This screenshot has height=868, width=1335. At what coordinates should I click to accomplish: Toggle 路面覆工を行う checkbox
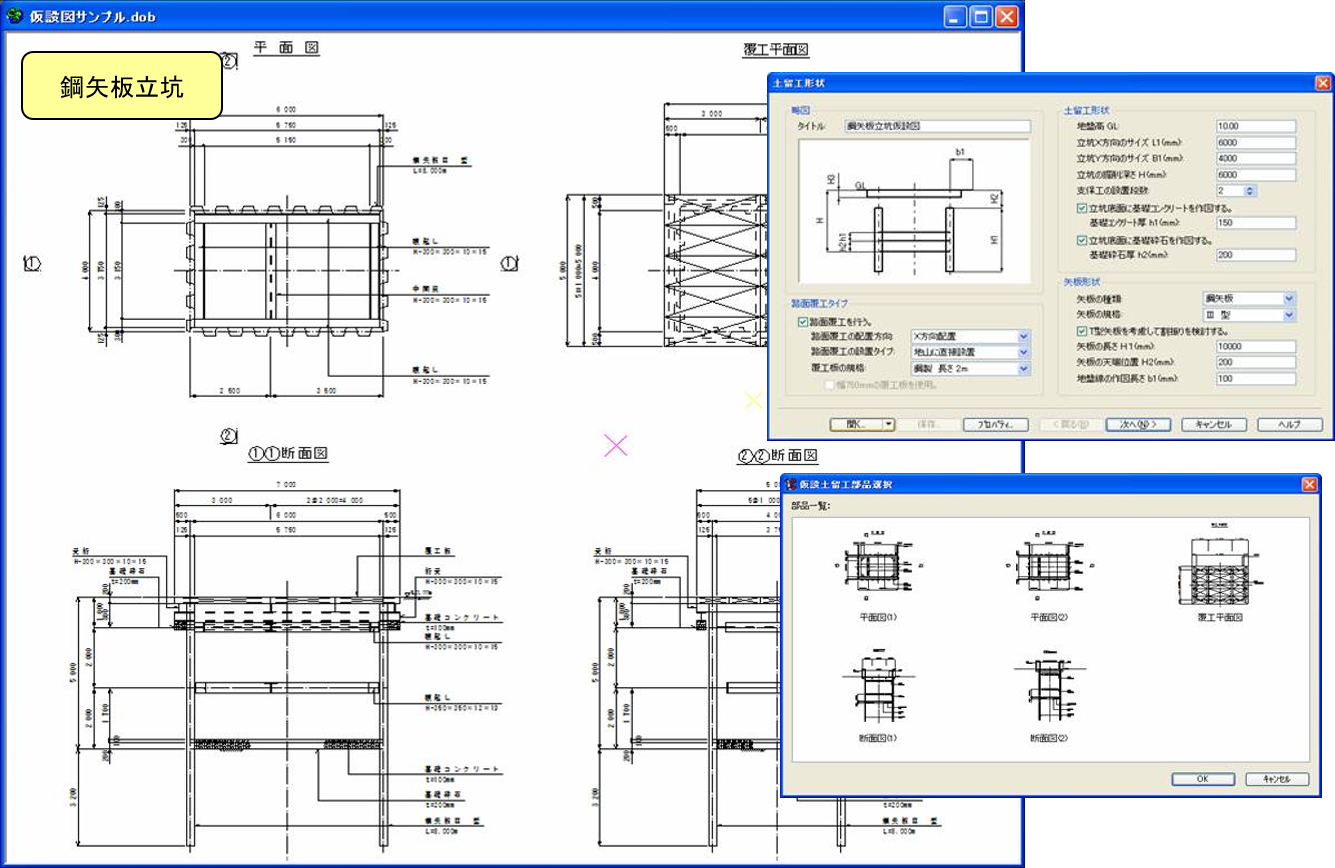click(x=803, y=322)
